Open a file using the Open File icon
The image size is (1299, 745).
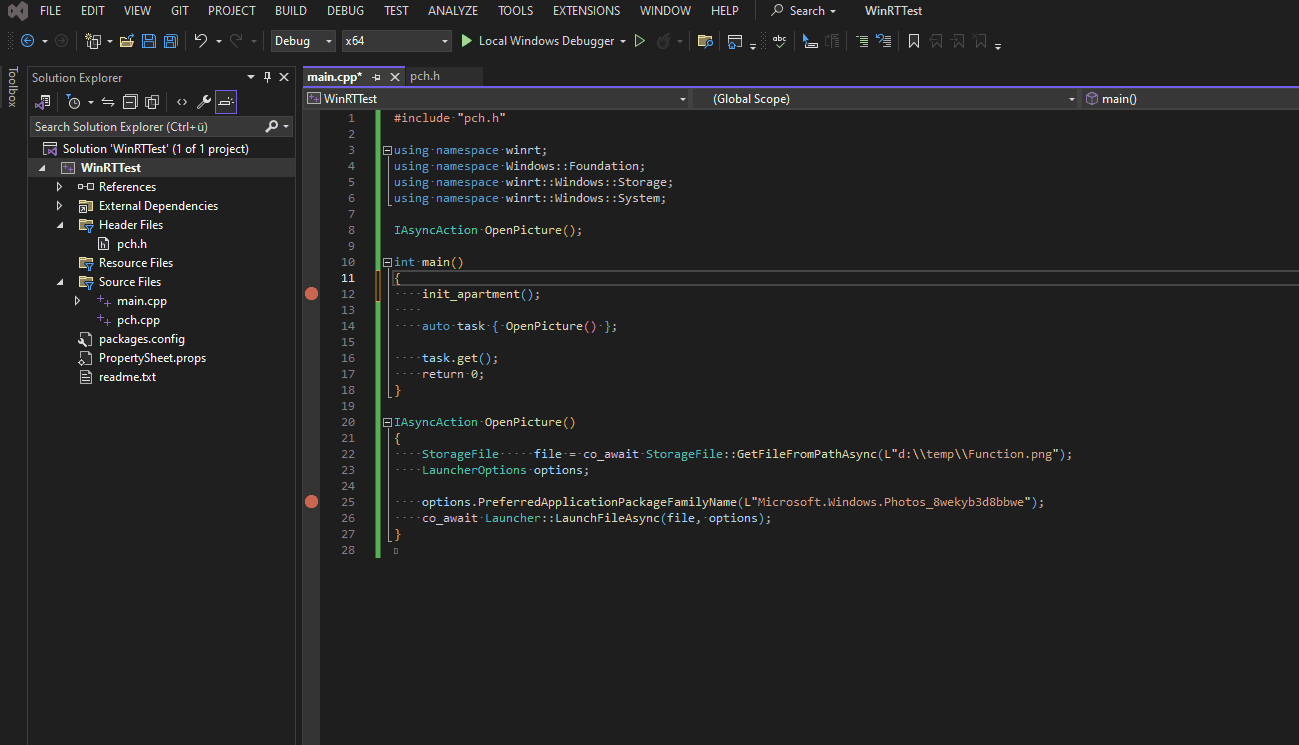pyautogui.click(x=128, y=40)
